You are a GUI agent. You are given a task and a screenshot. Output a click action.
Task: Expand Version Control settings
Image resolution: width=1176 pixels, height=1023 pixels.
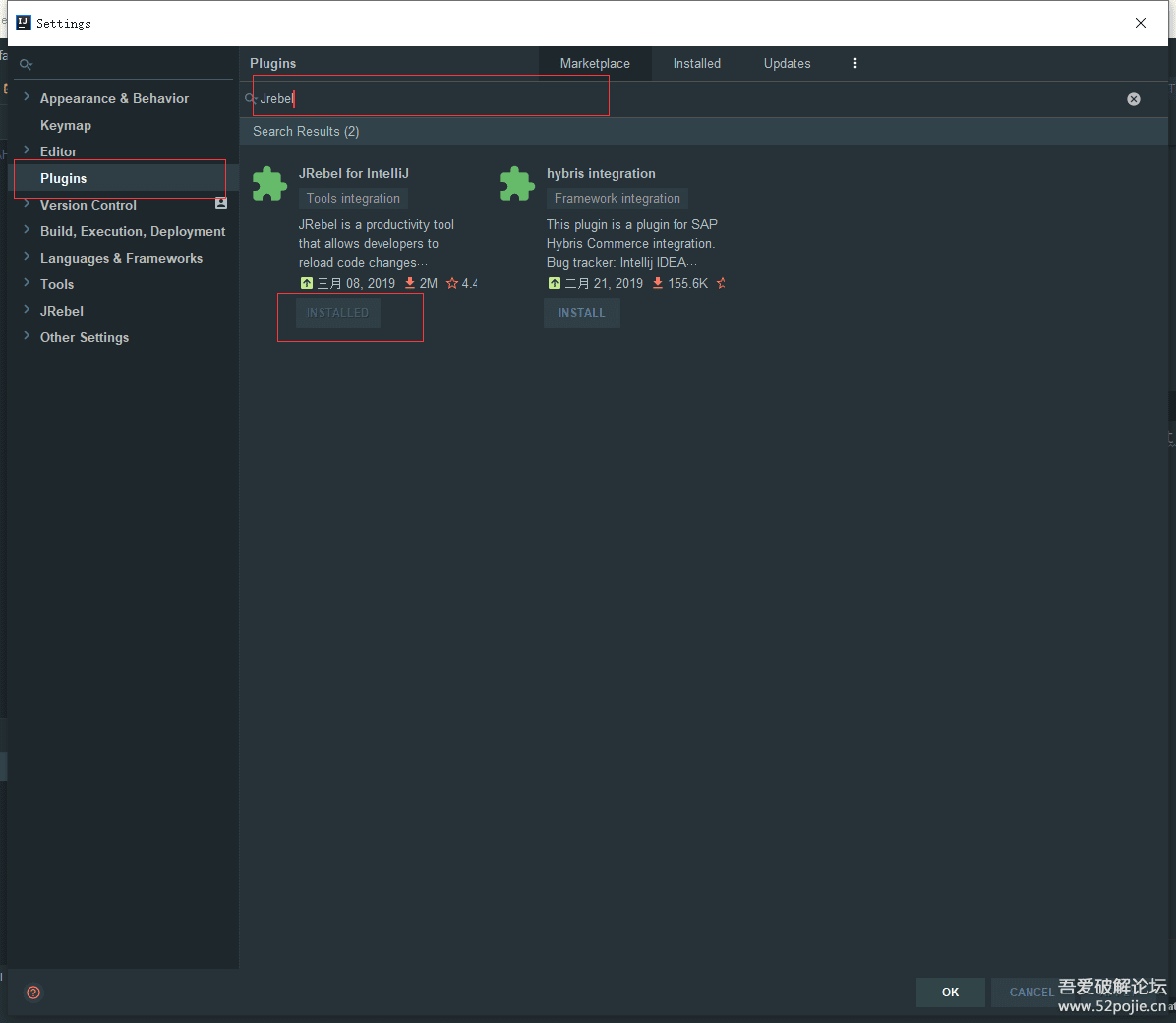(x=27, y=204)
